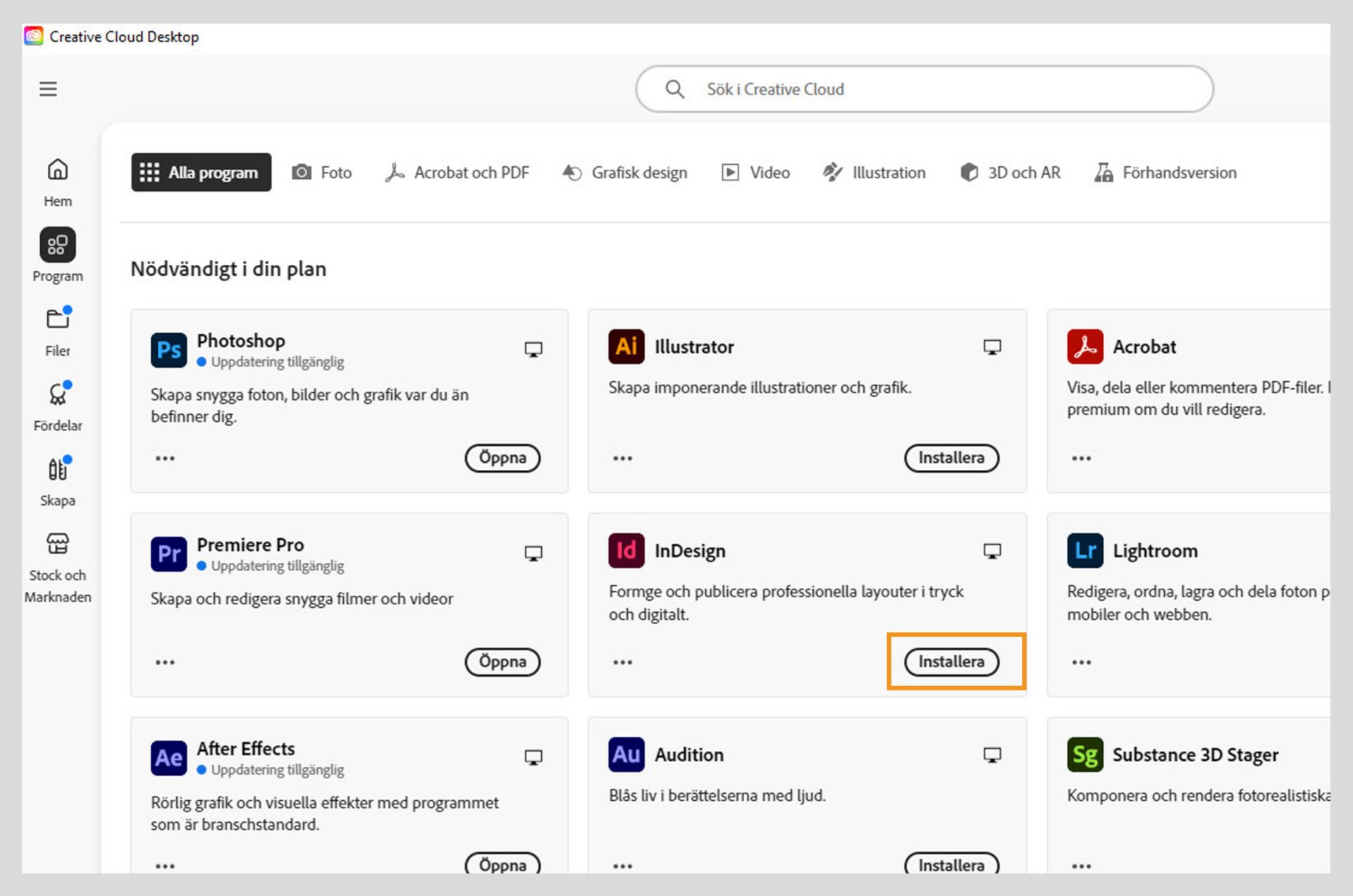Switch to the Foto tab
Viewport: 1353px width, 896px height.
(x=322, y=173)
